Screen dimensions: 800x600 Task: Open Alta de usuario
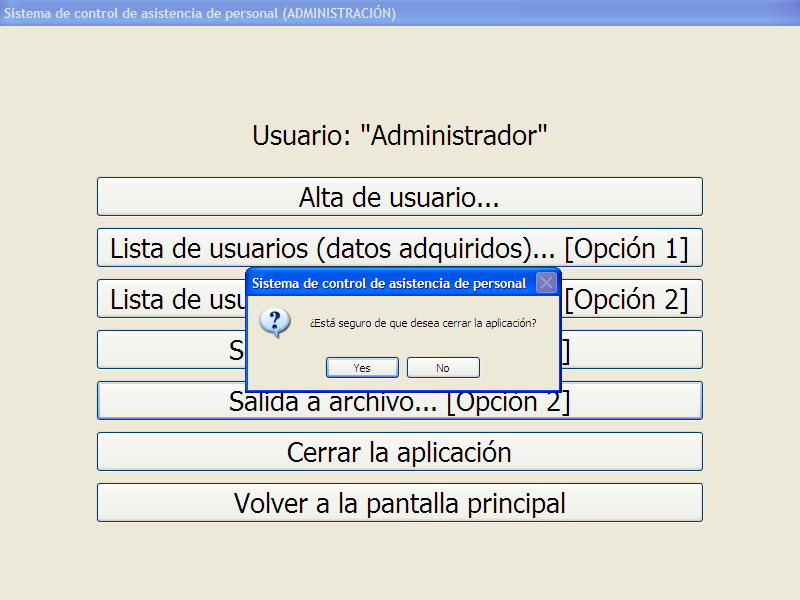[x=399, y=197]
